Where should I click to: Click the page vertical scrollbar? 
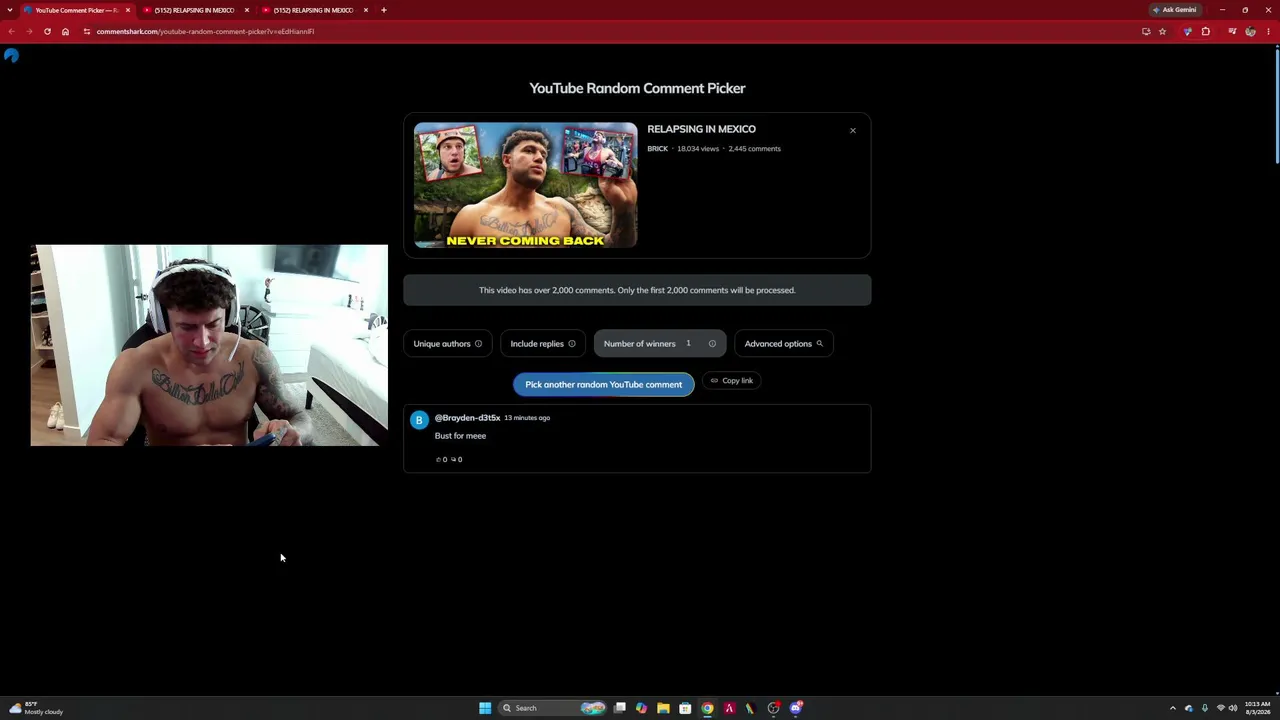click(1277, 105)
